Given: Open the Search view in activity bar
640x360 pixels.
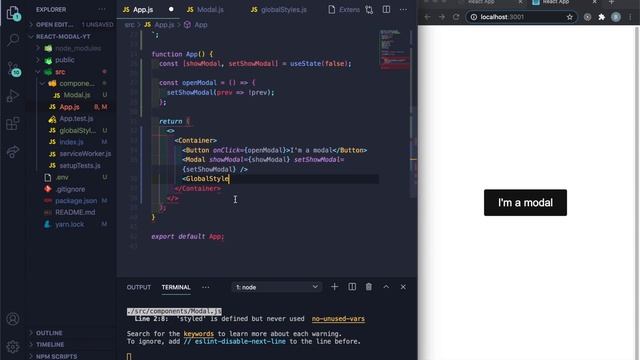Looking at the screenshot, I should tap(13, 40).
